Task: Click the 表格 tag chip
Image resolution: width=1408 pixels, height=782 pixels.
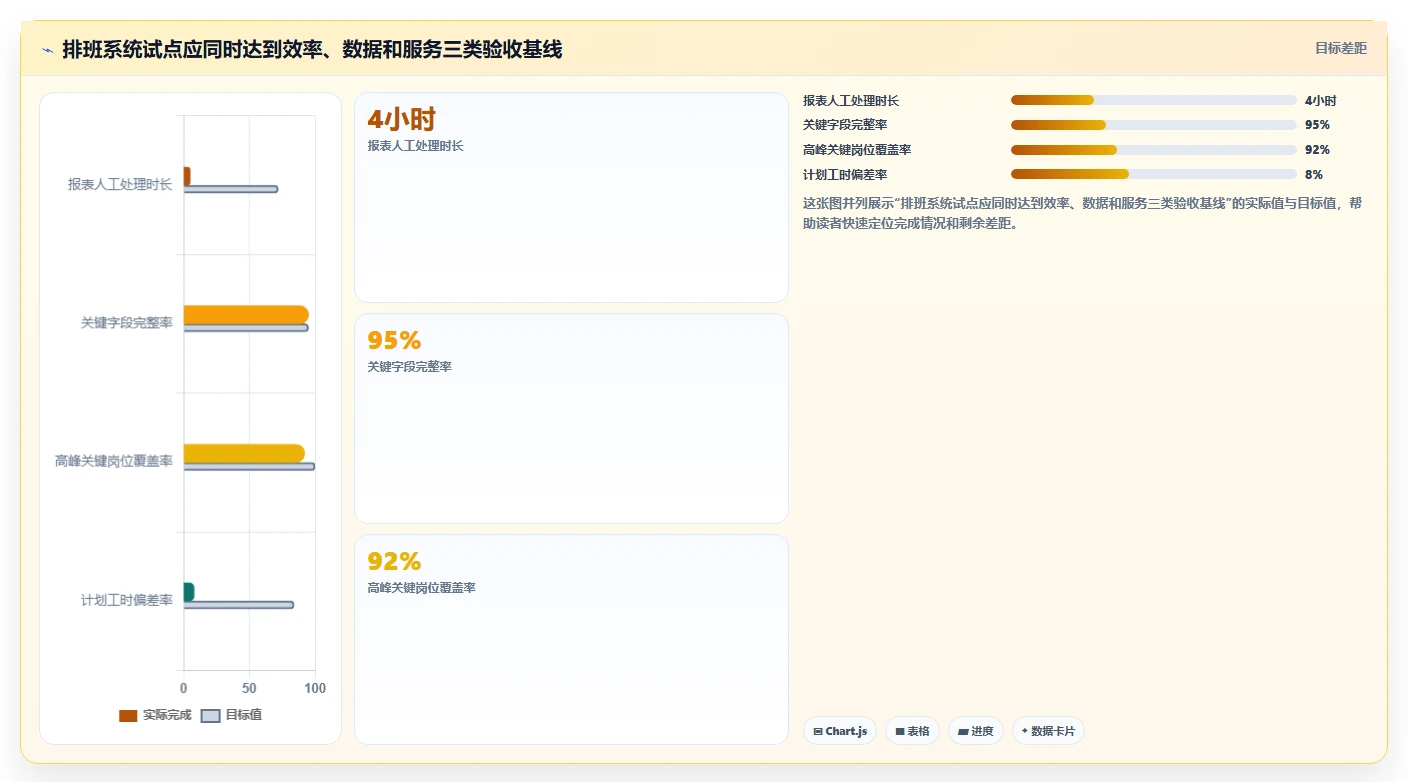Action: pos(912,731)
